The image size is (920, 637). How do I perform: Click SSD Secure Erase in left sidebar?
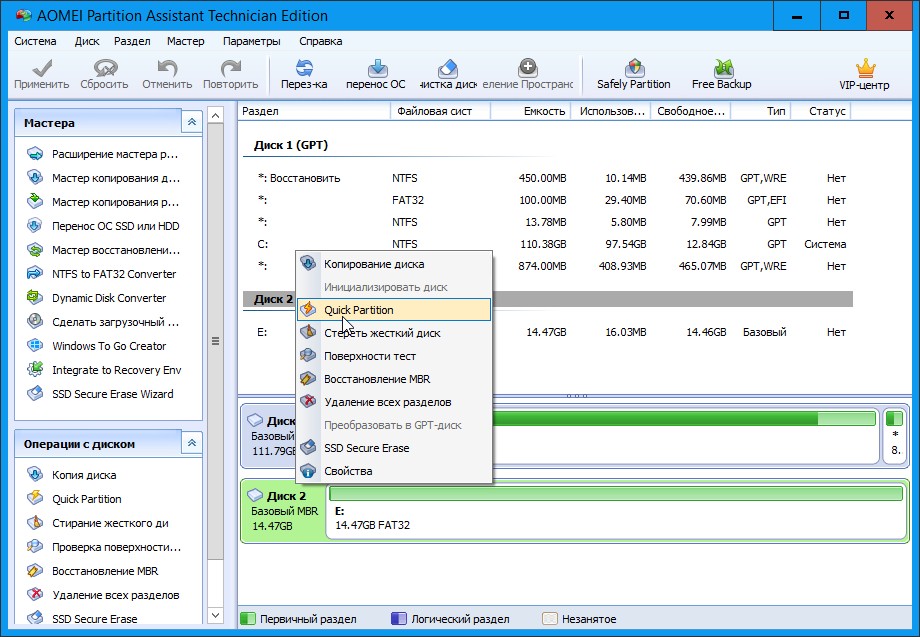[82, 619]
